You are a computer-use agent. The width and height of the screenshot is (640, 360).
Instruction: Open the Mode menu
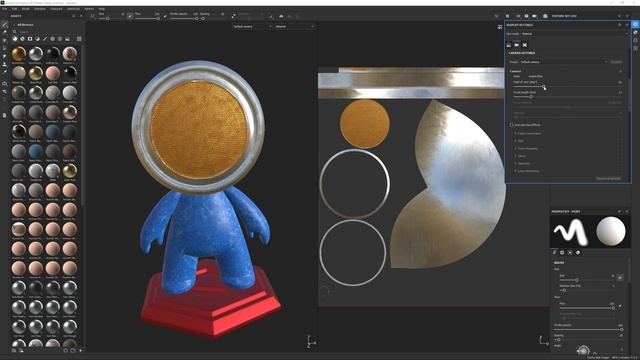click(25, 9)
